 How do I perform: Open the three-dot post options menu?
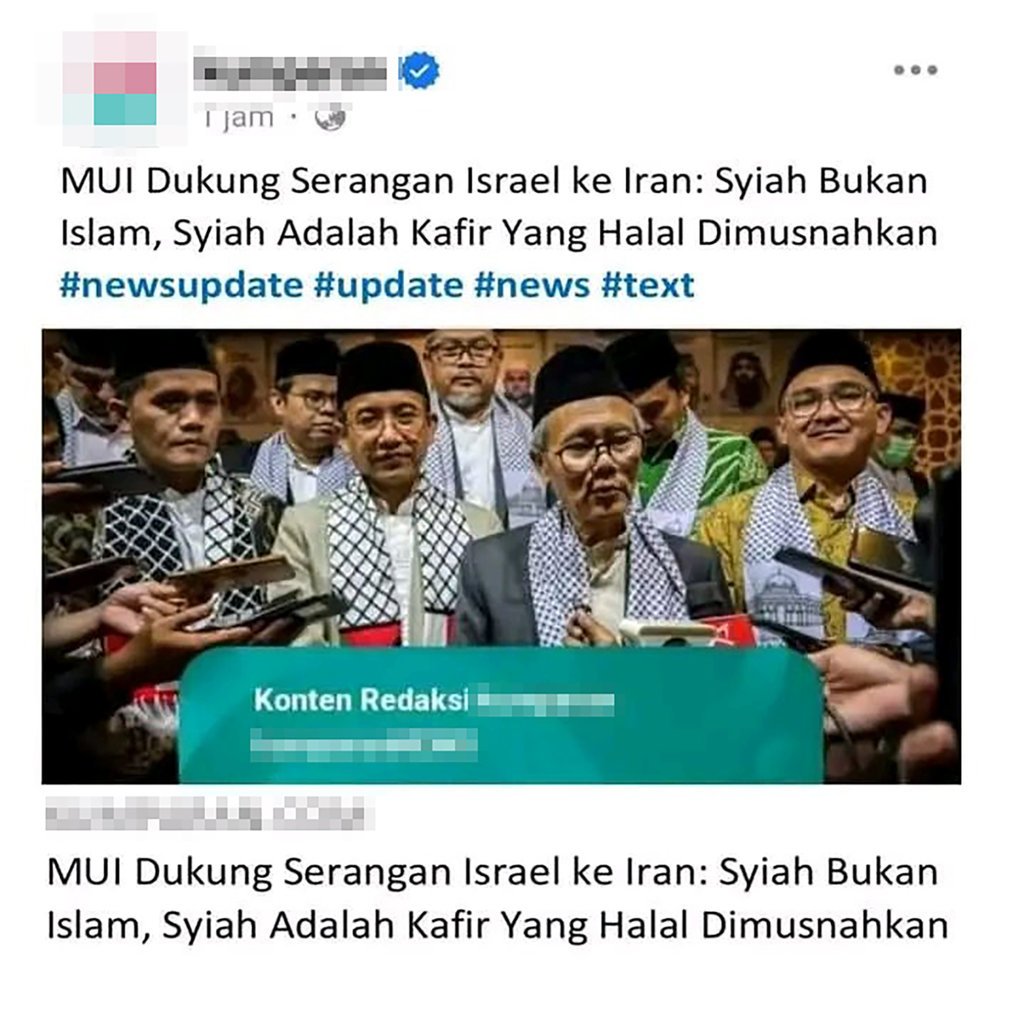coord(915,70)
